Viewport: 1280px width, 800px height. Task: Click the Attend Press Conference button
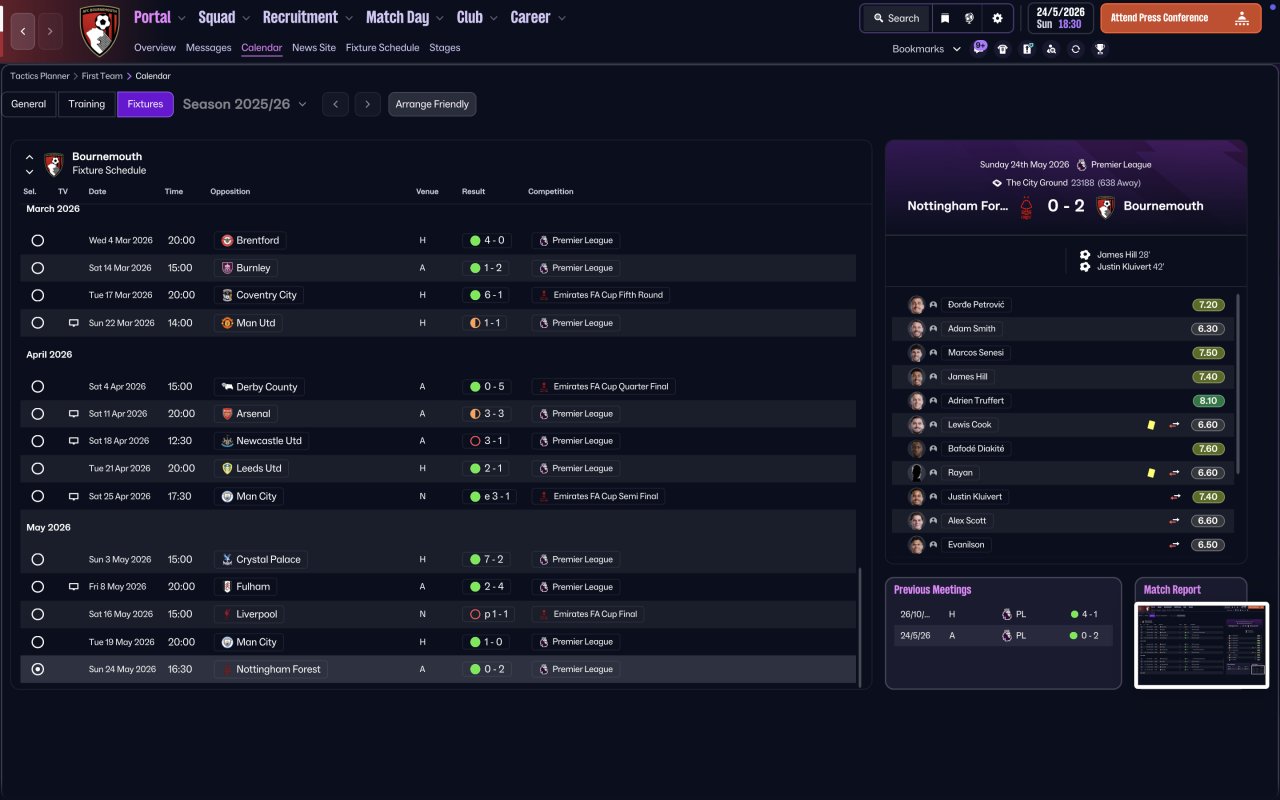click(x=1181, y=18)
